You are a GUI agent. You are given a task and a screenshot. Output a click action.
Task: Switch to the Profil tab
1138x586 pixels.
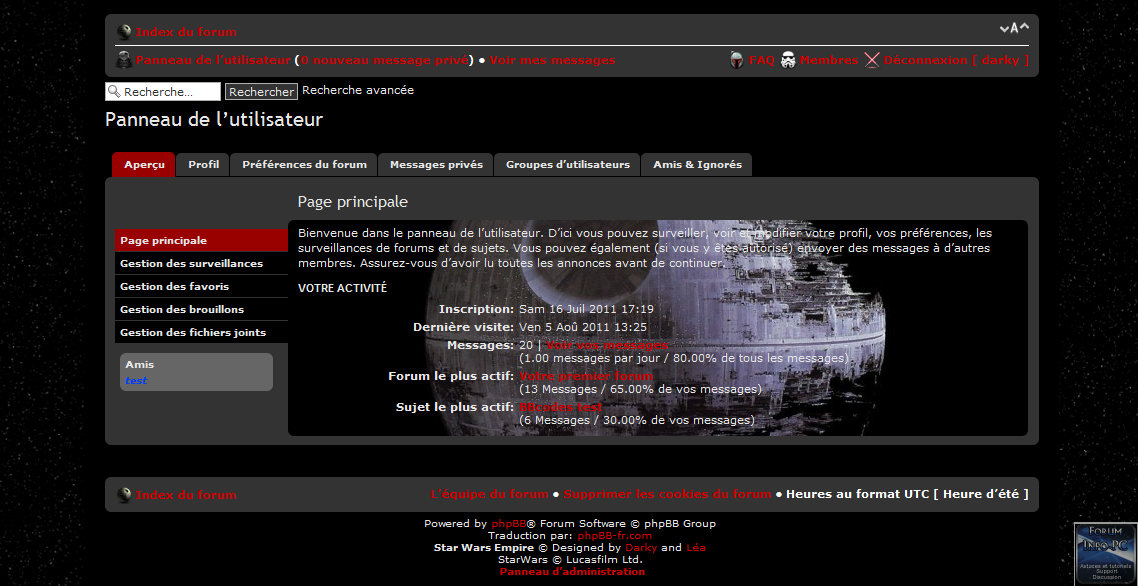pyautogui.click(x=203, y=165)
